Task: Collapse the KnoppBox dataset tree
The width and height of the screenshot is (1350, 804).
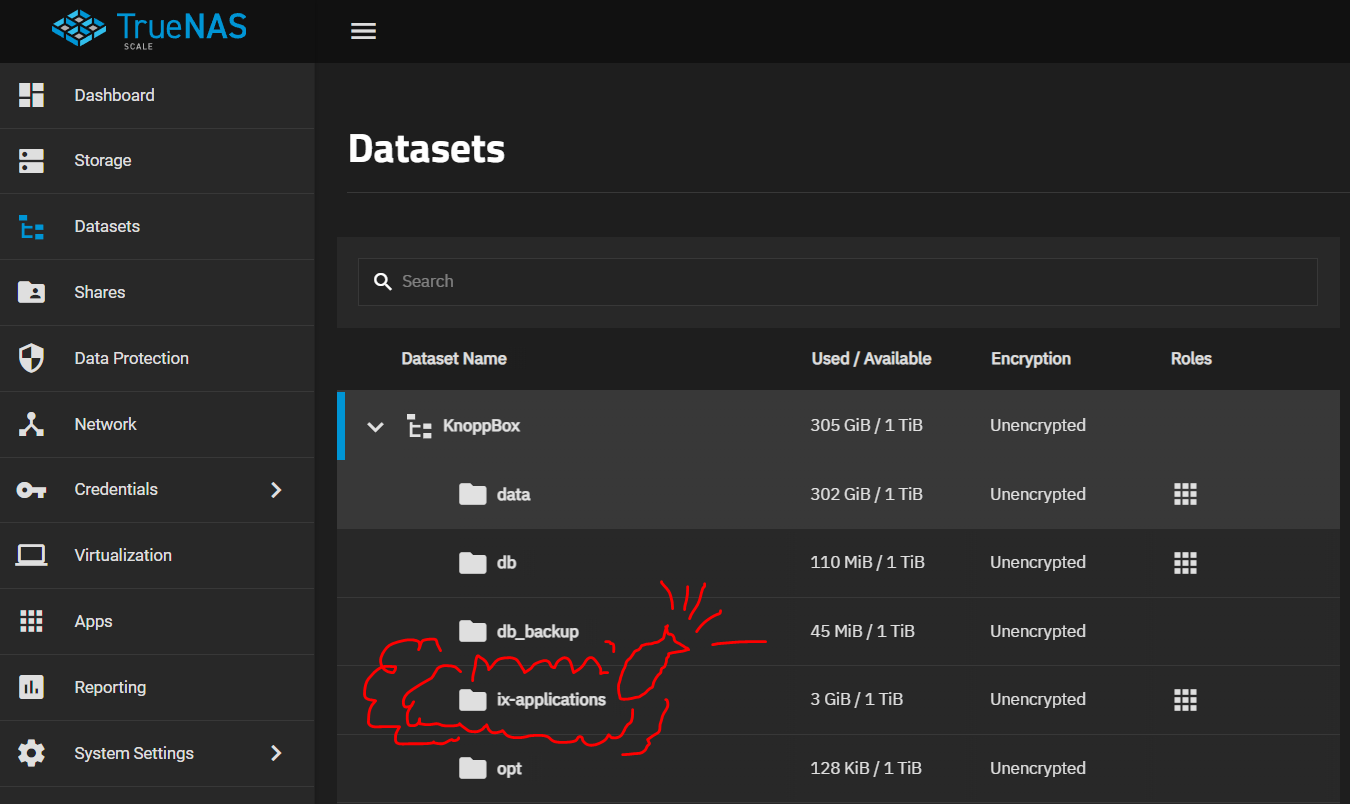Action: (x=375, y=427)
